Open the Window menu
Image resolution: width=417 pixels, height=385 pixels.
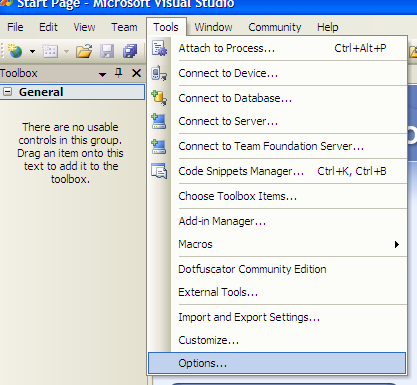tap(213, 27)
